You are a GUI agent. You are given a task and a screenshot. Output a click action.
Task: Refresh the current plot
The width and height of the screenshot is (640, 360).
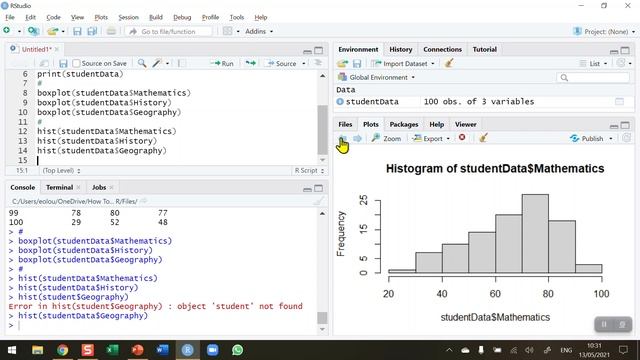[x=627, y=138]
